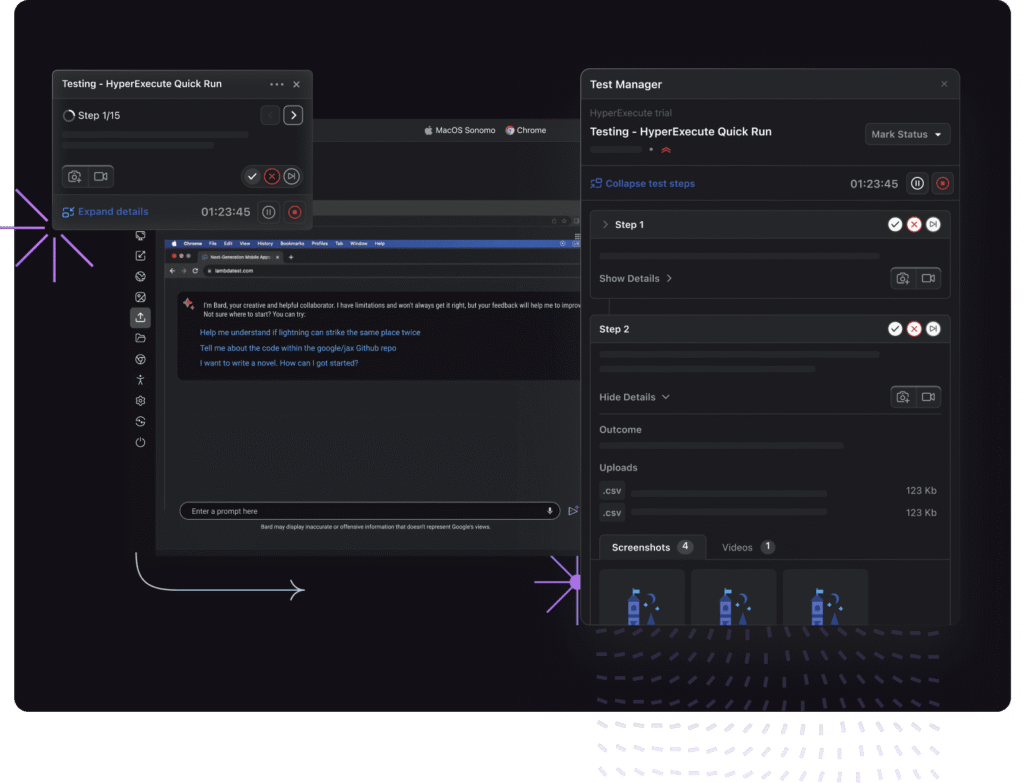Pause the timer in Test Manager
1024x783 pixels.
coord(918,184)
